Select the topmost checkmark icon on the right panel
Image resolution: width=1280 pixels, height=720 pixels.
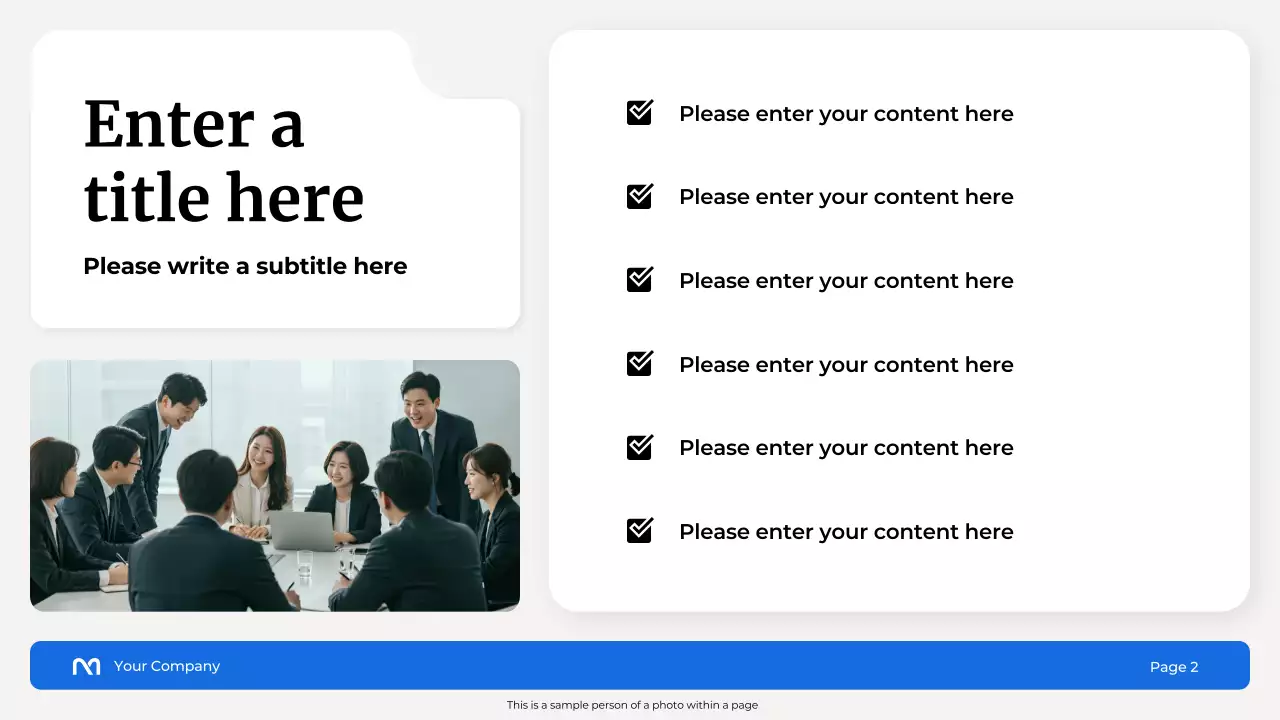(x=639, y=113)
